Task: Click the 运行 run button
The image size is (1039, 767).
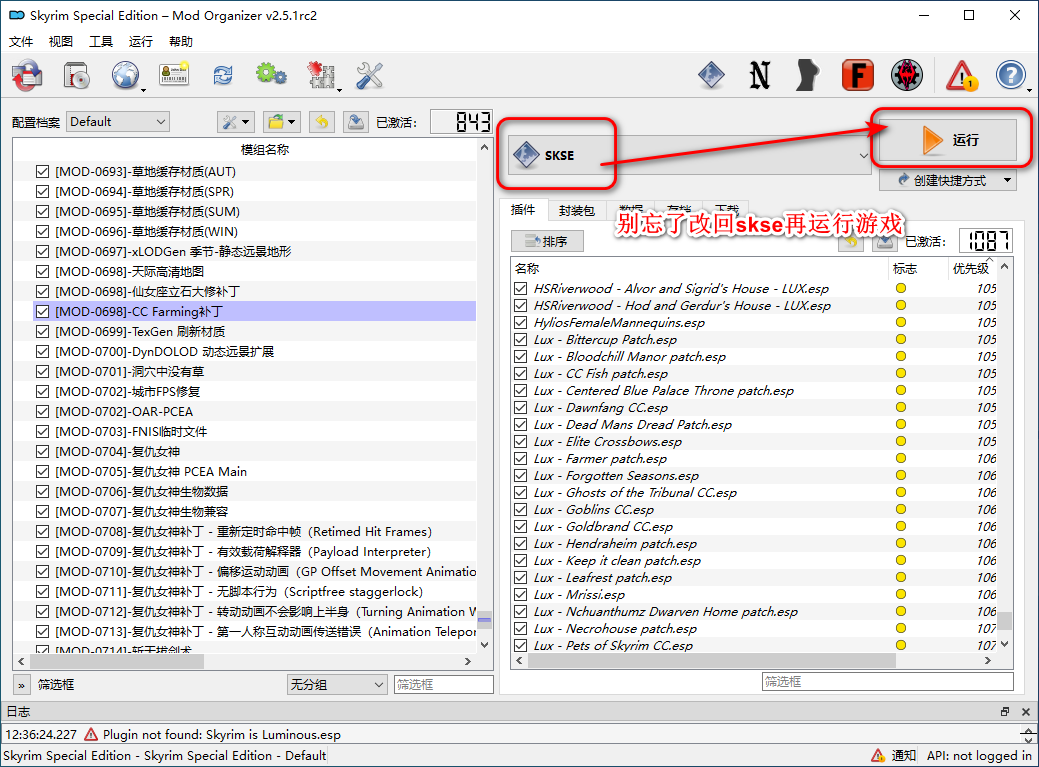Action: click(948, 141)
